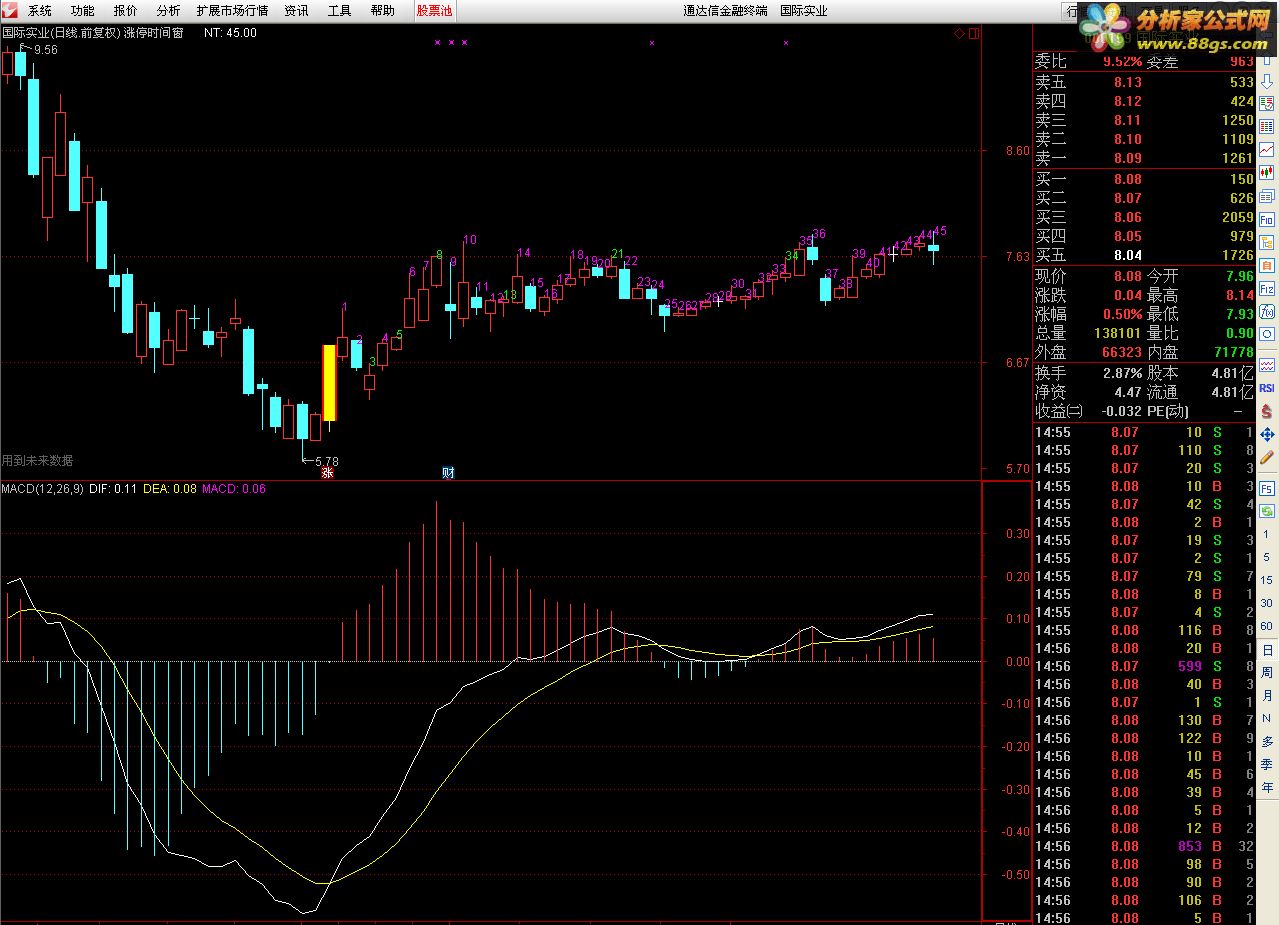Click the 买一 price 8.08
This screenshot has height=925, width=1279.
click(x=1127, y=180)
